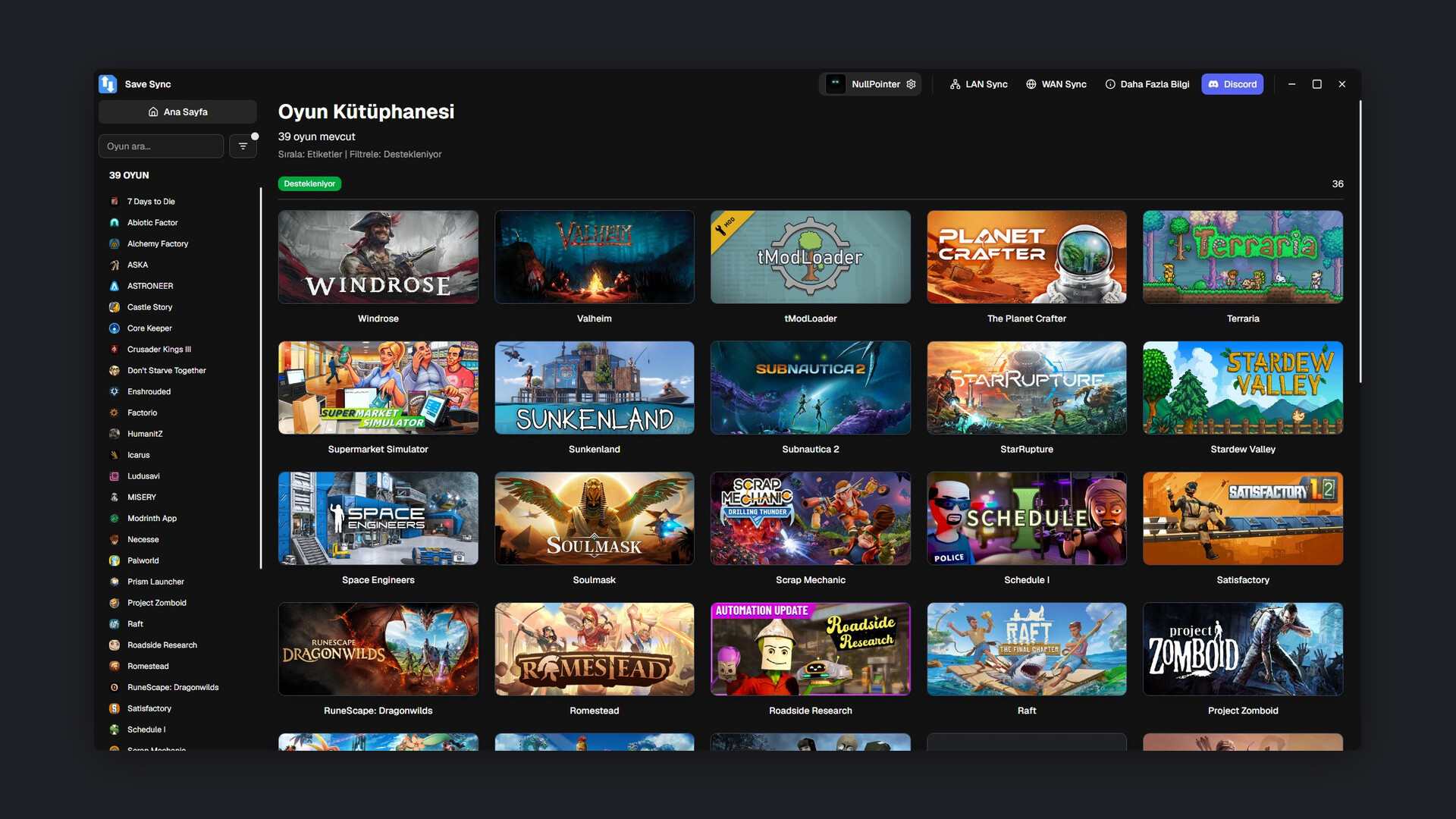
Task: Click the Roadside Research sidebar icon
Action: pyautogui.click(x=115, y=645)
